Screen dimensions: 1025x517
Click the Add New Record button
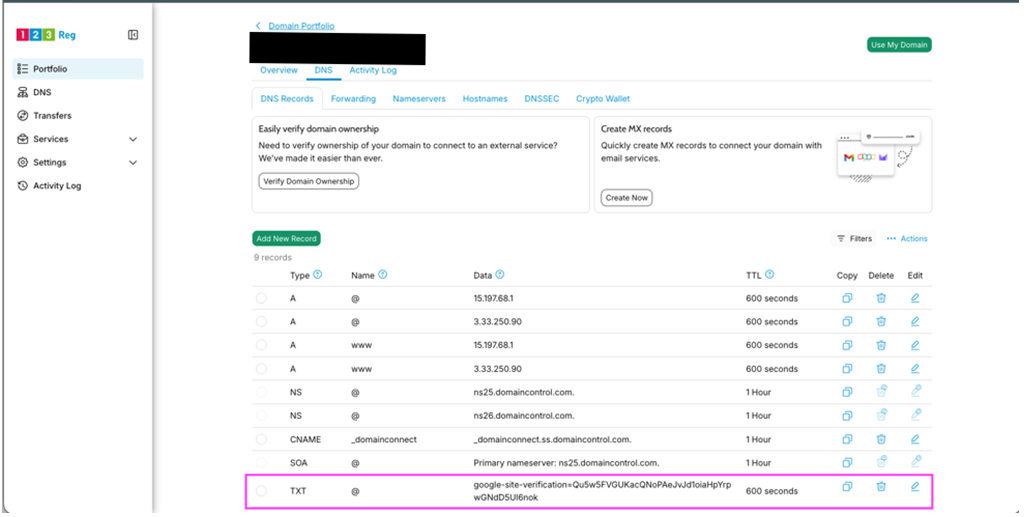coord(286,239)
